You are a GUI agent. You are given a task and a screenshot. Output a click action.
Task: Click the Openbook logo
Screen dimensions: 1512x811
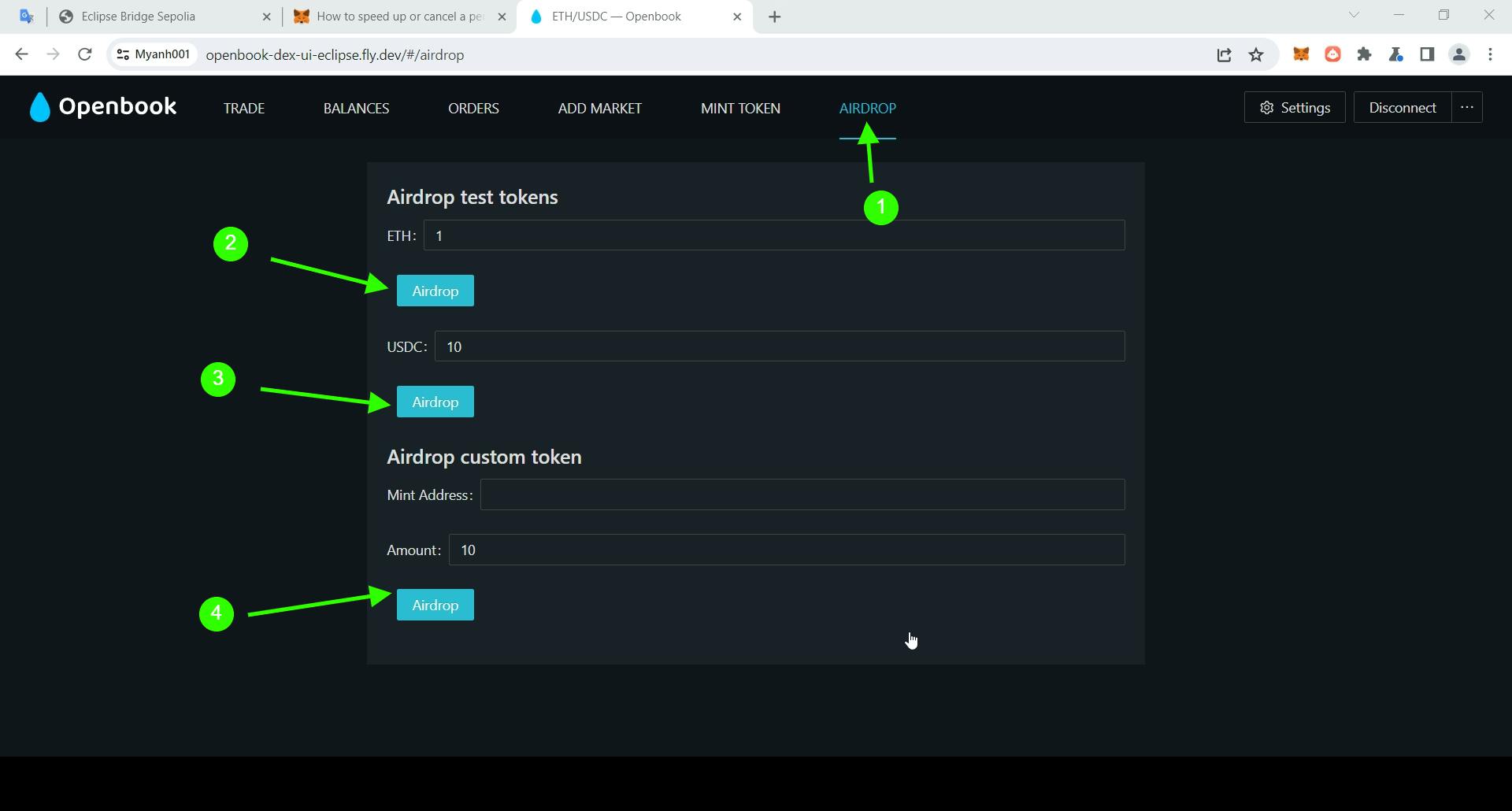tap(102, 107)
